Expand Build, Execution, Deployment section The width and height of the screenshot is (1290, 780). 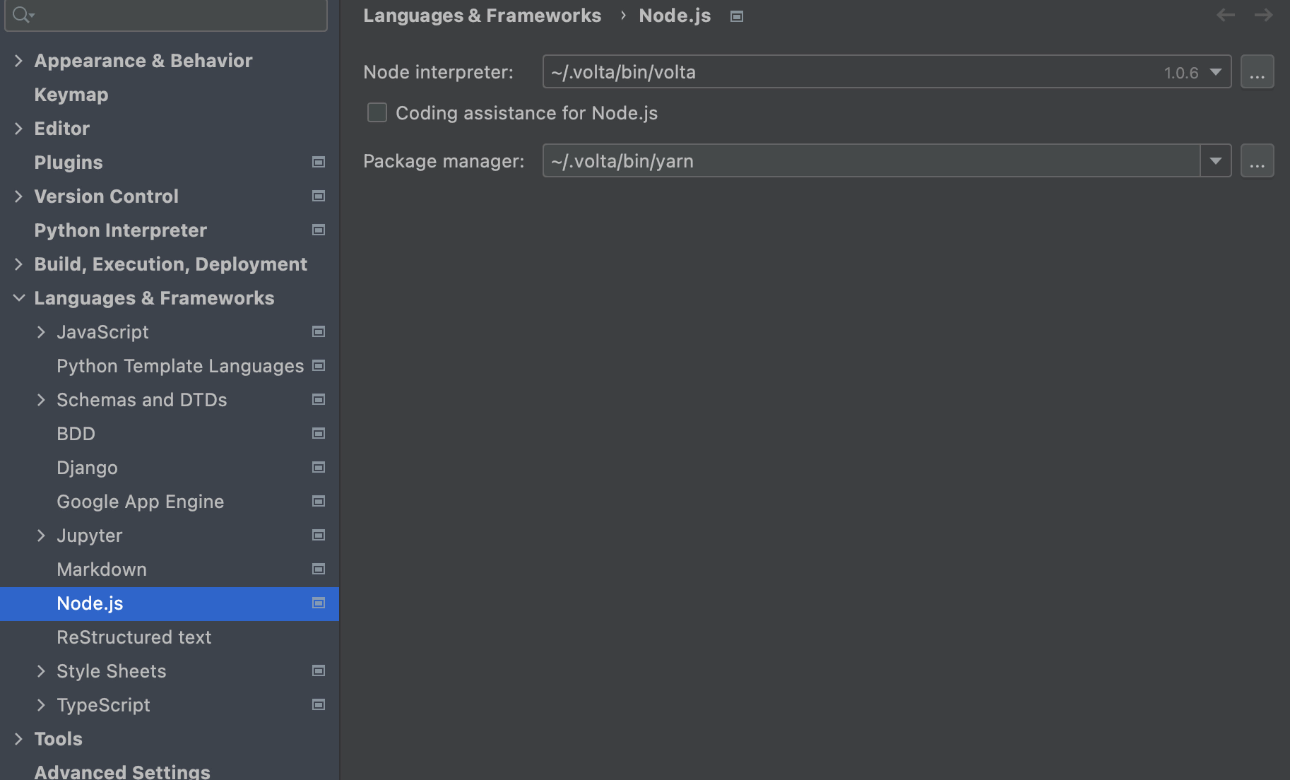18,264
